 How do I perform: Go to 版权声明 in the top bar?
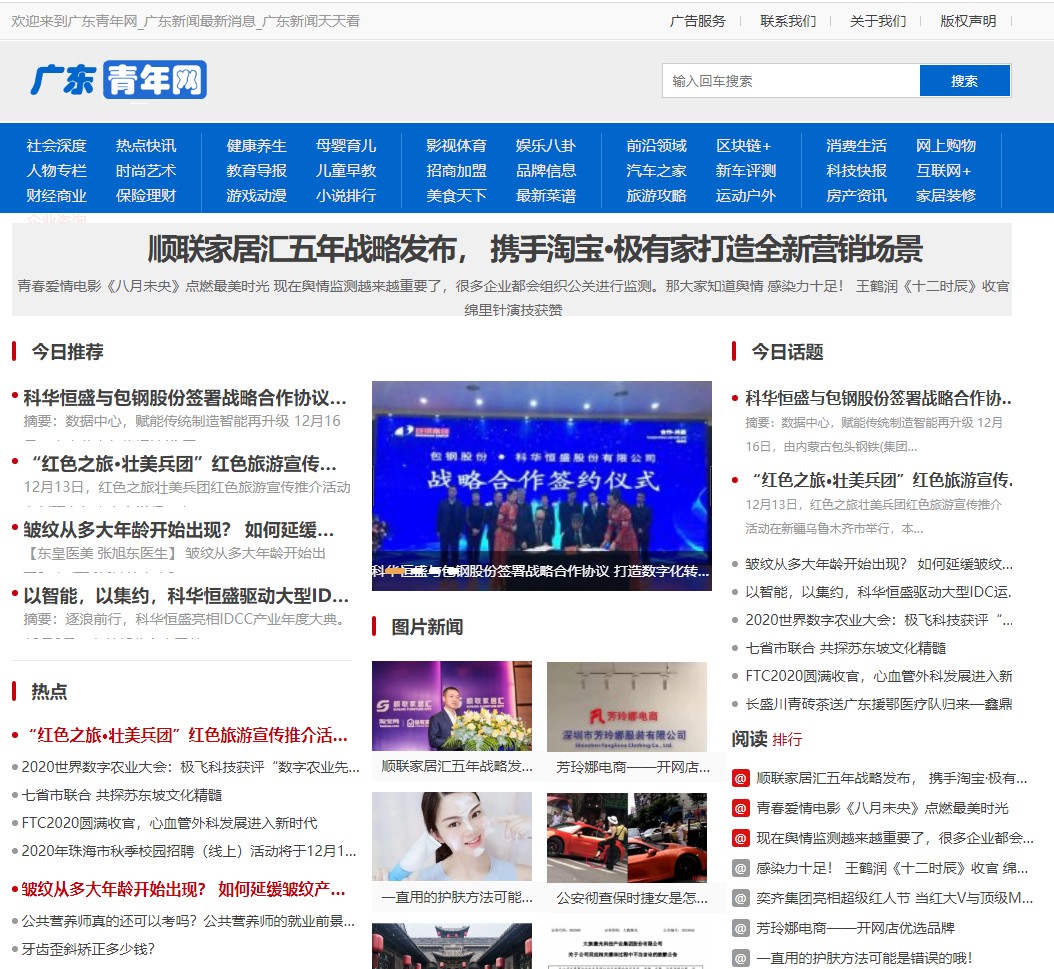coord(967,21)
